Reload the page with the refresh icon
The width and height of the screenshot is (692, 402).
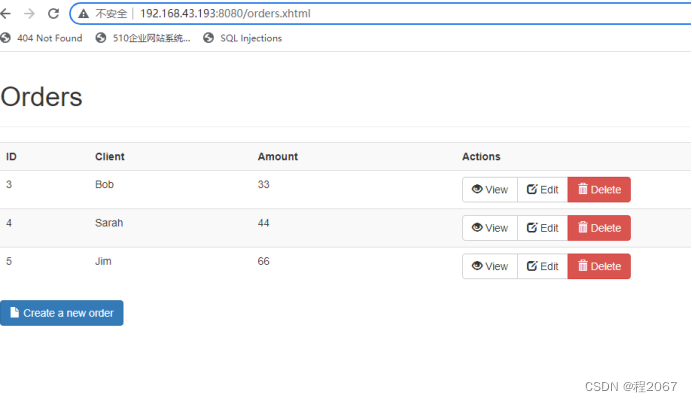coord(53,14)
